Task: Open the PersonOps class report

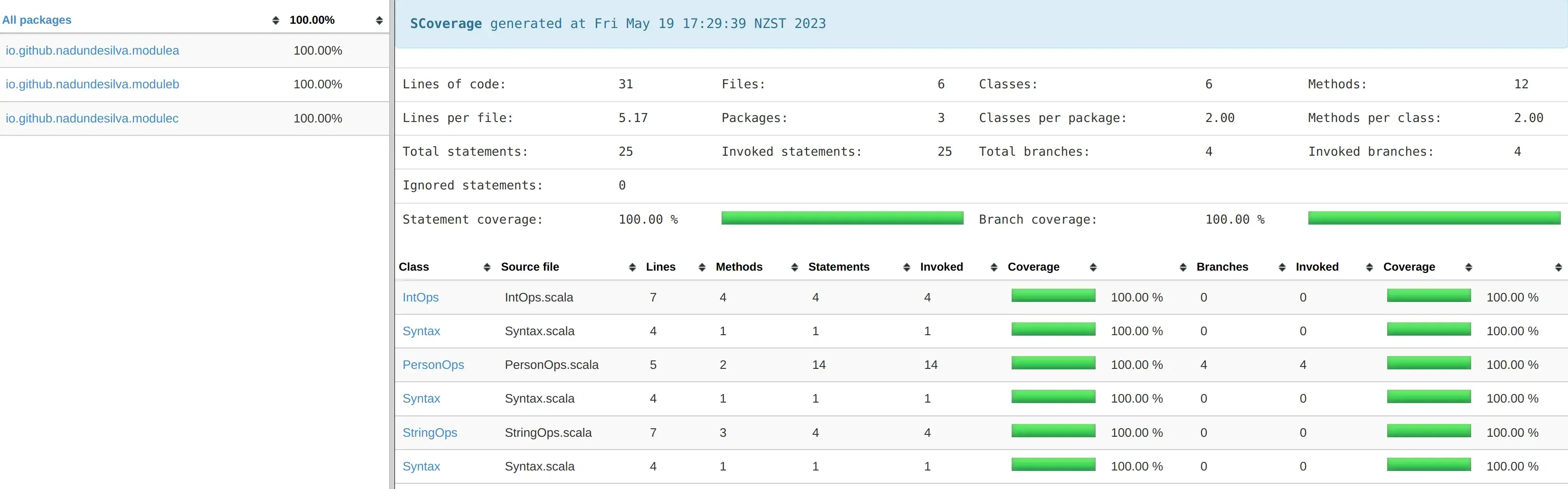Action: 433,365
